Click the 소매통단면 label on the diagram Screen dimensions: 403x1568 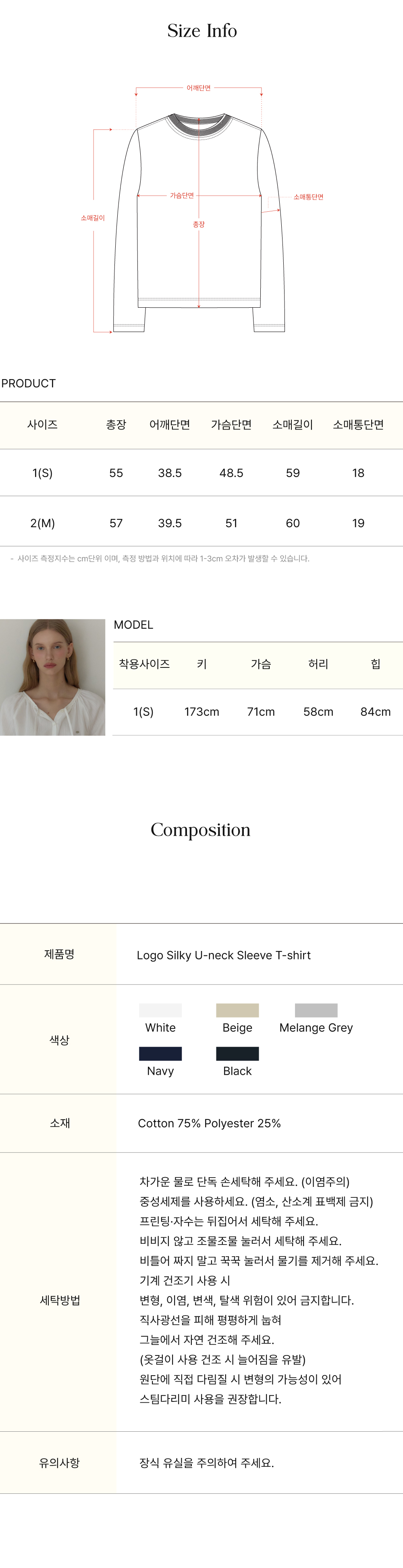point(308,197)
